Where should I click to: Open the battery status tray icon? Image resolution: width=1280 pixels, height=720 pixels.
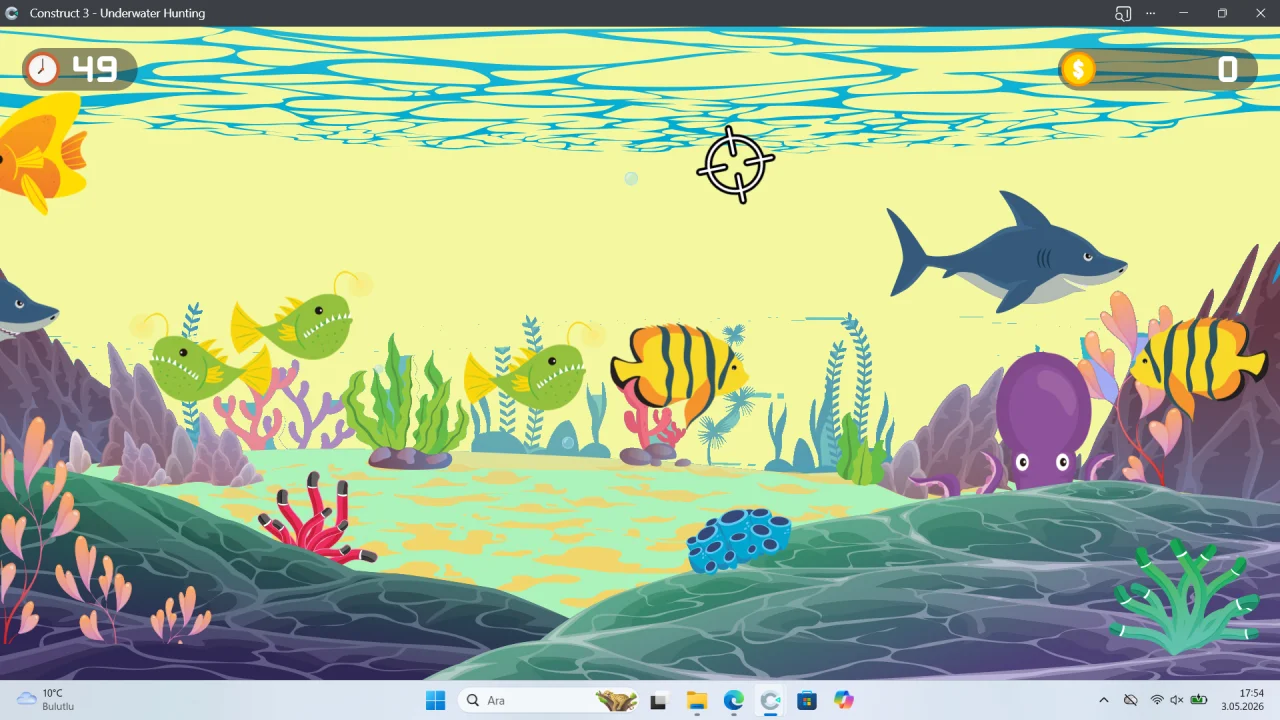[1198, 700]
